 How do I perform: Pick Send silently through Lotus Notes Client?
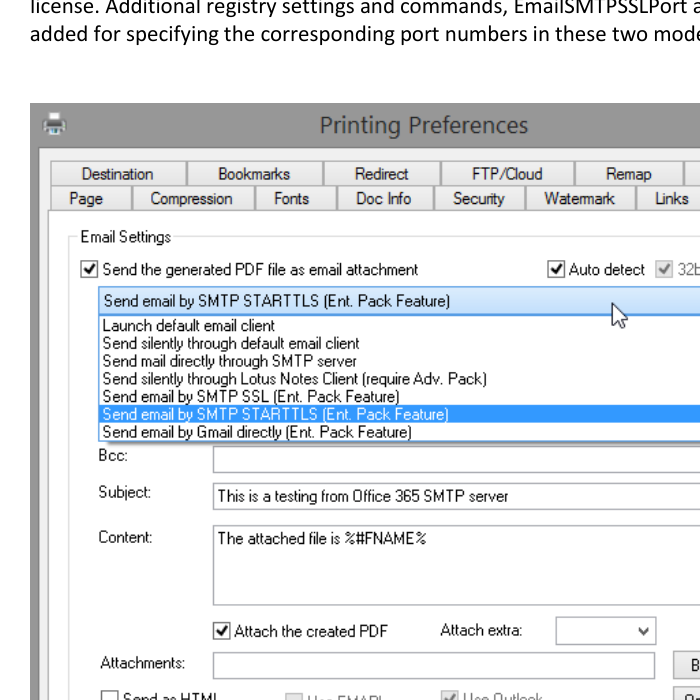[399, 379]
